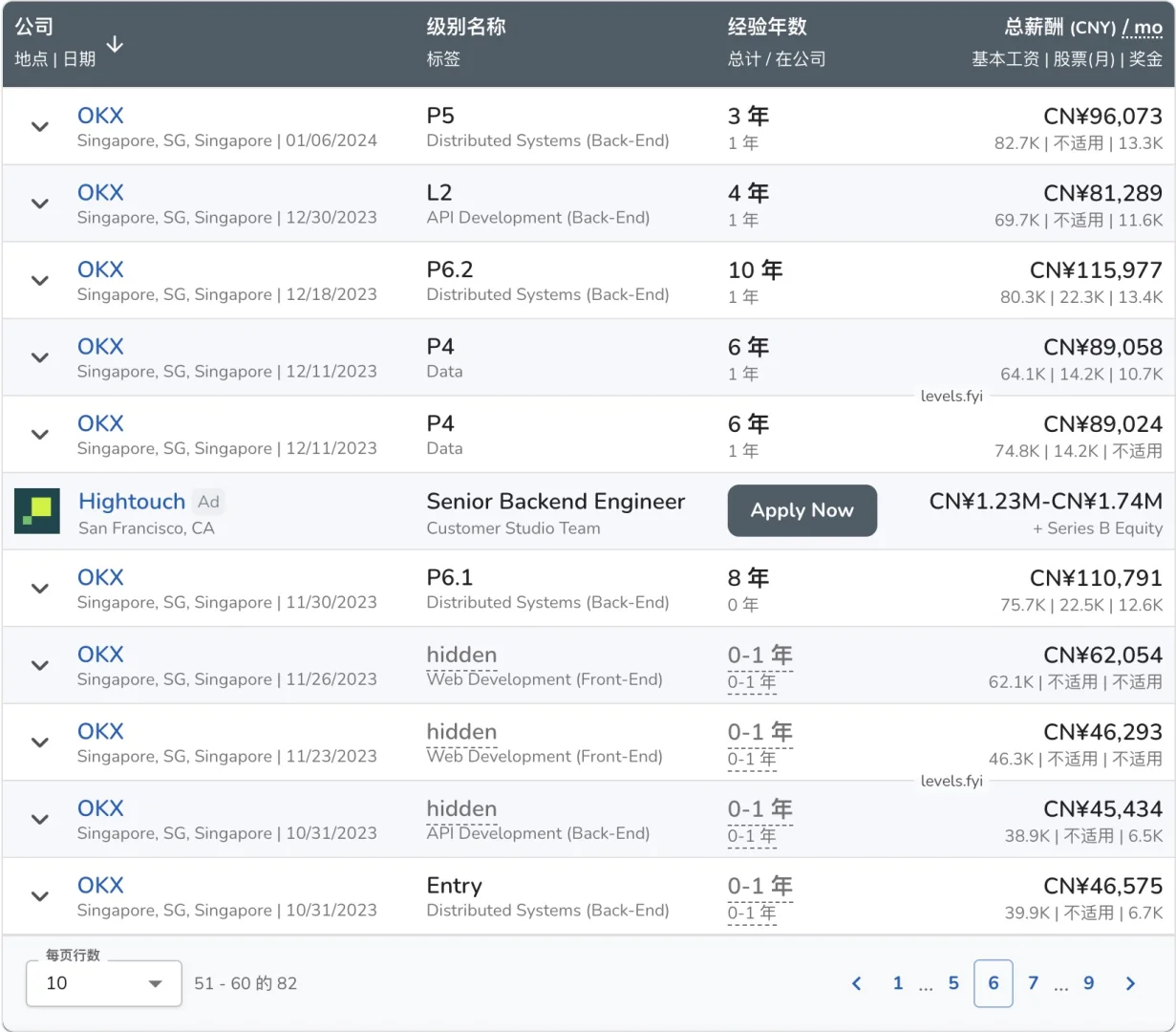Click the 总薪酬 (CNY) column header
The image size is (1176, 1032).
click(1060, 27)
